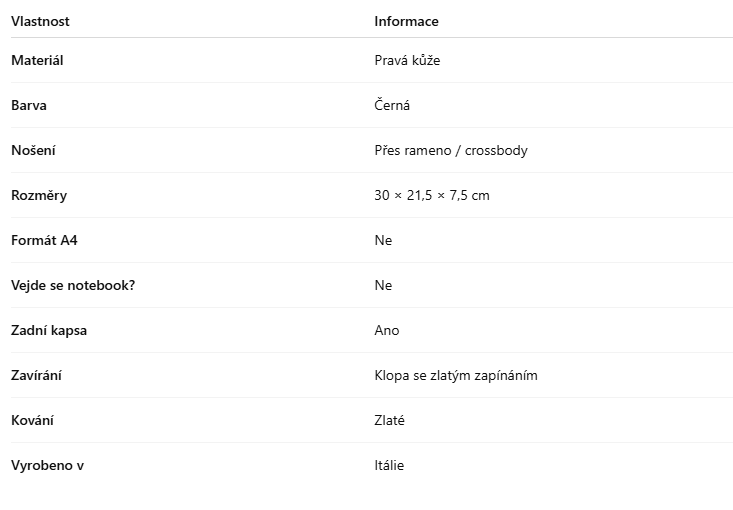Viewport: 733px width, 510px height.
Task: Click the 'Vlastnost' column header
Action: click(x=40, y=21)
